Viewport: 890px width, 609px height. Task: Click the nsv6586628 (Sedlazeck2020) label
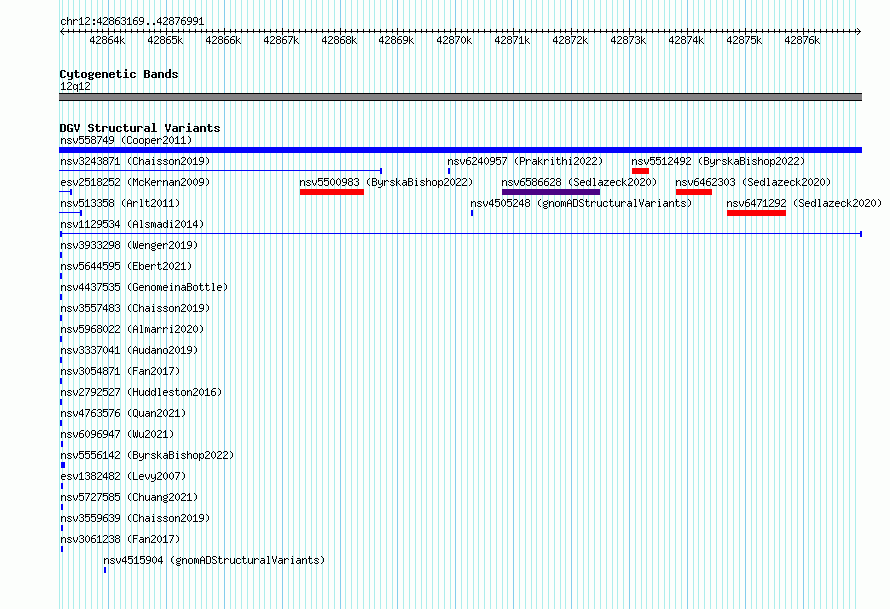579,182
